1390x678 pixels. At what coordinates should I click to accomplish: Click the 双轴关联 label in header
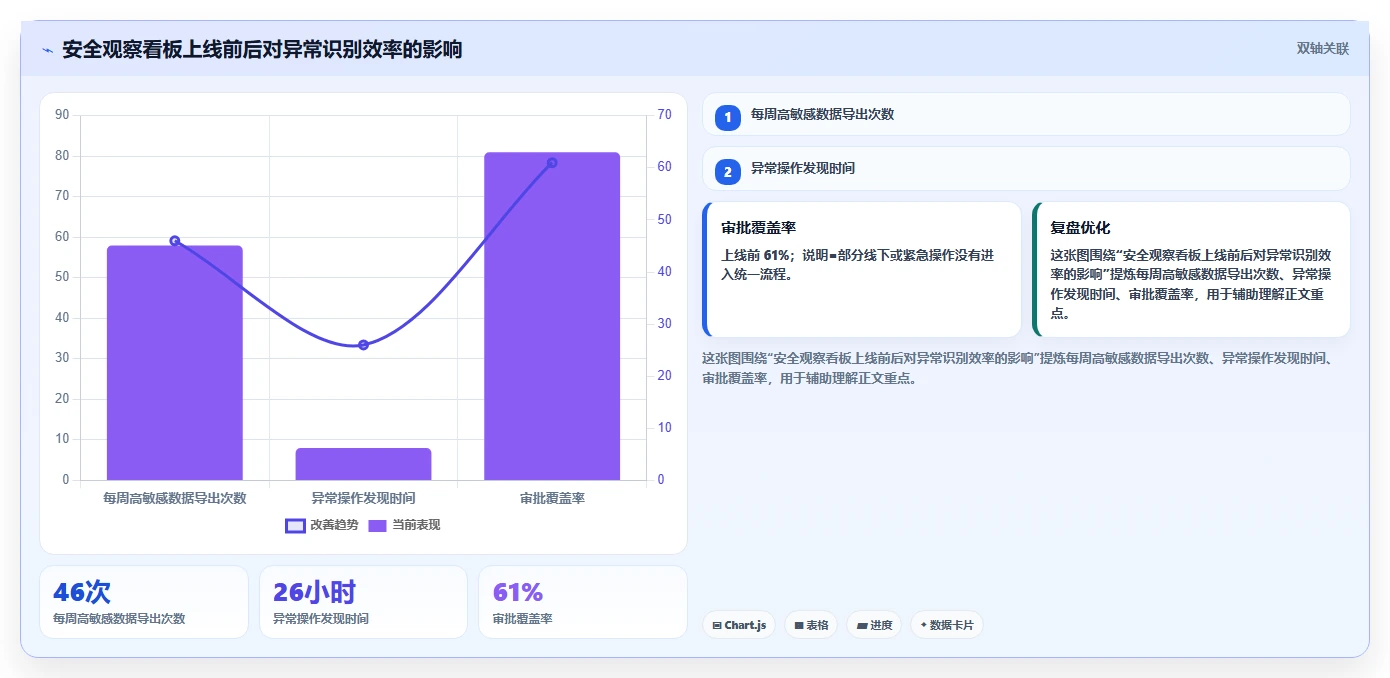pyautogui.click(x=1323, y=48)
